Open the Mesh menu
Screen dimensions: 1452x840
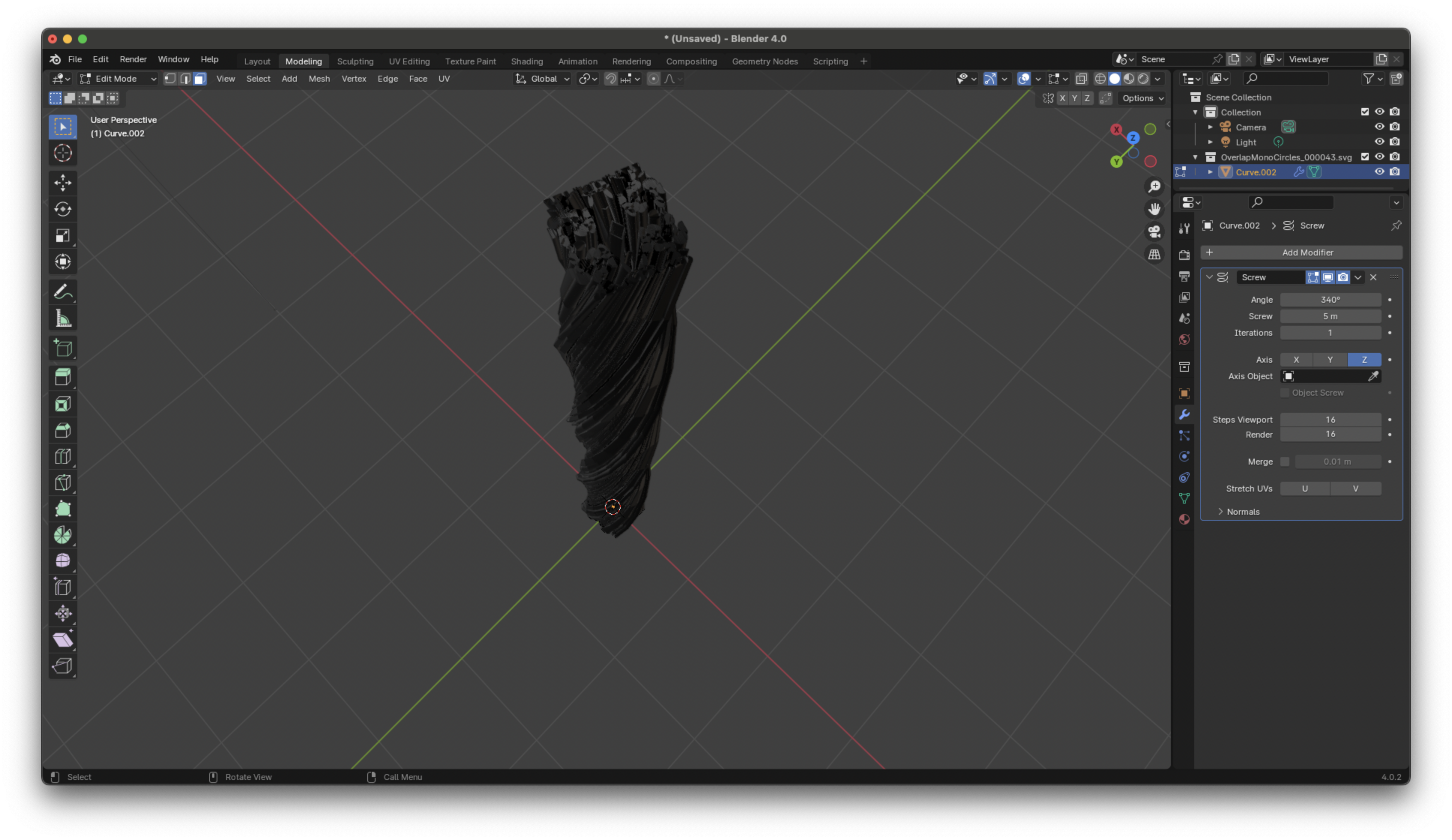pyautogui.click(x=319, y=79)
